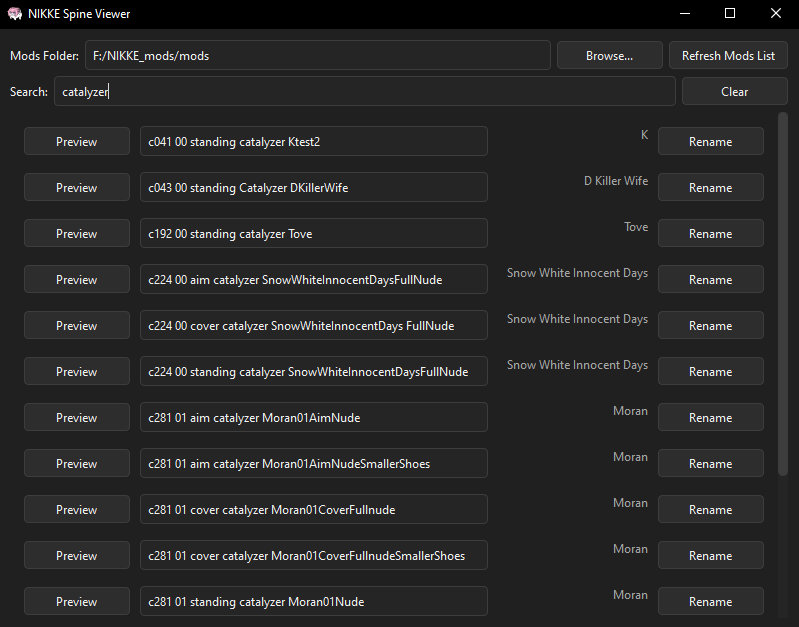Clear the search field
The width and height of the screenshot is (799, 627).
[734, 92]
